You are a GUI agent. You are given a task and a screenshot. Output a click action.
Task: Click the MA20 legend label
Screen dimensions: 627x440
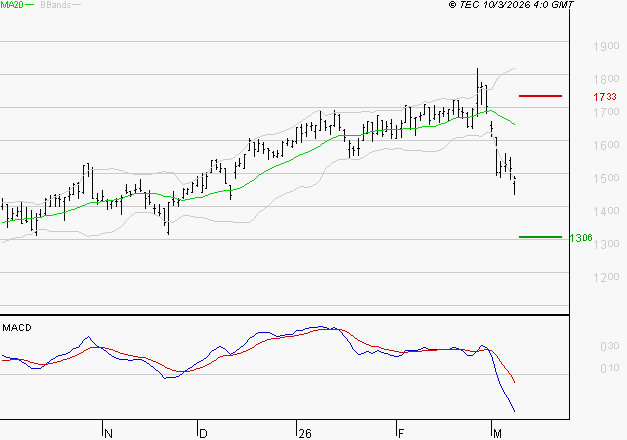click(12, 5)
